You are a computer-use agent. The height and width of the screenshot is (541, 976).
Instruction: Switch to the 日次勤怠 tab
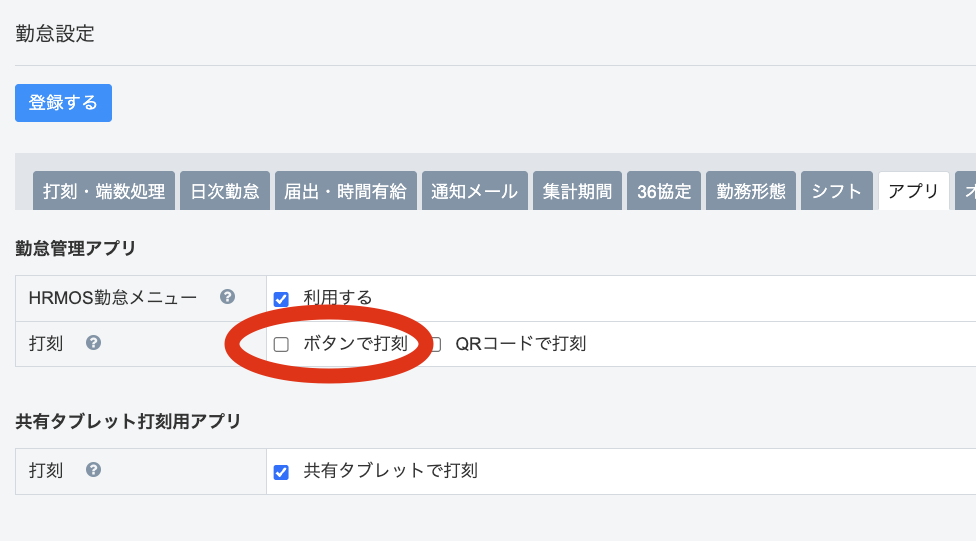pos(225,191)
